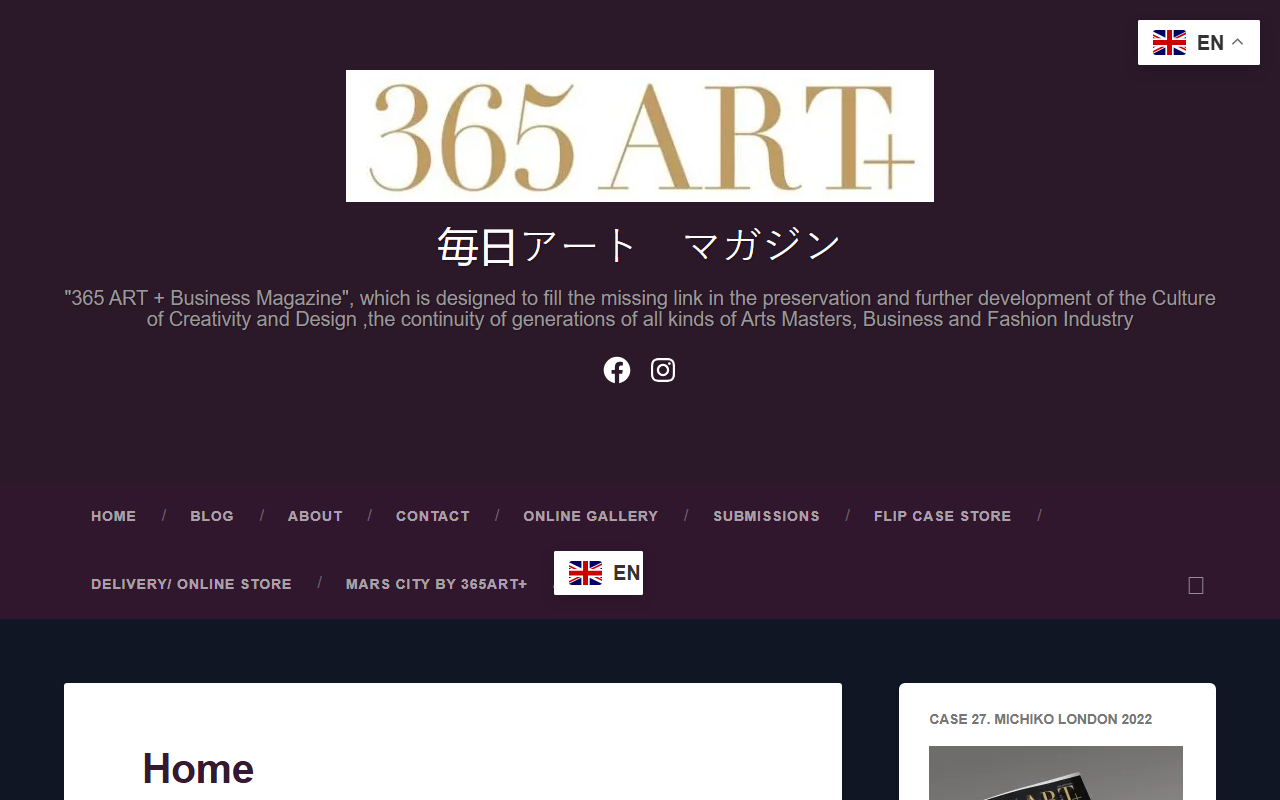Click the 365 ART + Business Magazine description text
Viewport: 1280px width, 800px height.
tap(640, 309)
